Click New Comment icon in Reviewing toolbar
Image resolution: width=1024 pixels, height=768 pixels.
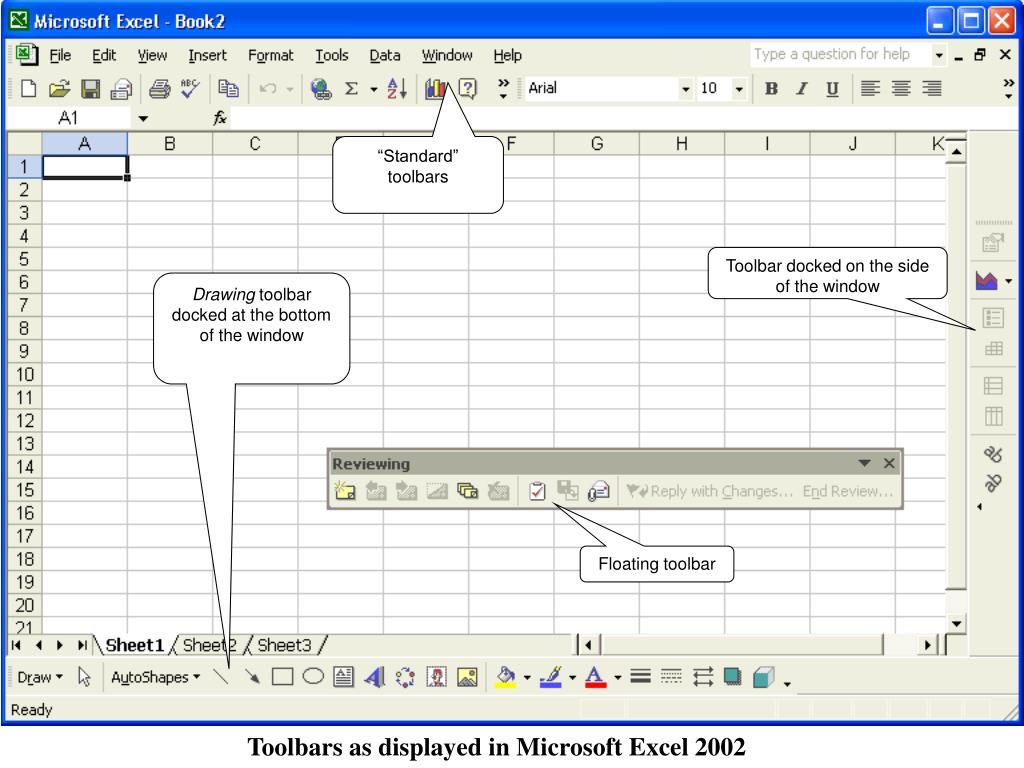click(344, 490)
